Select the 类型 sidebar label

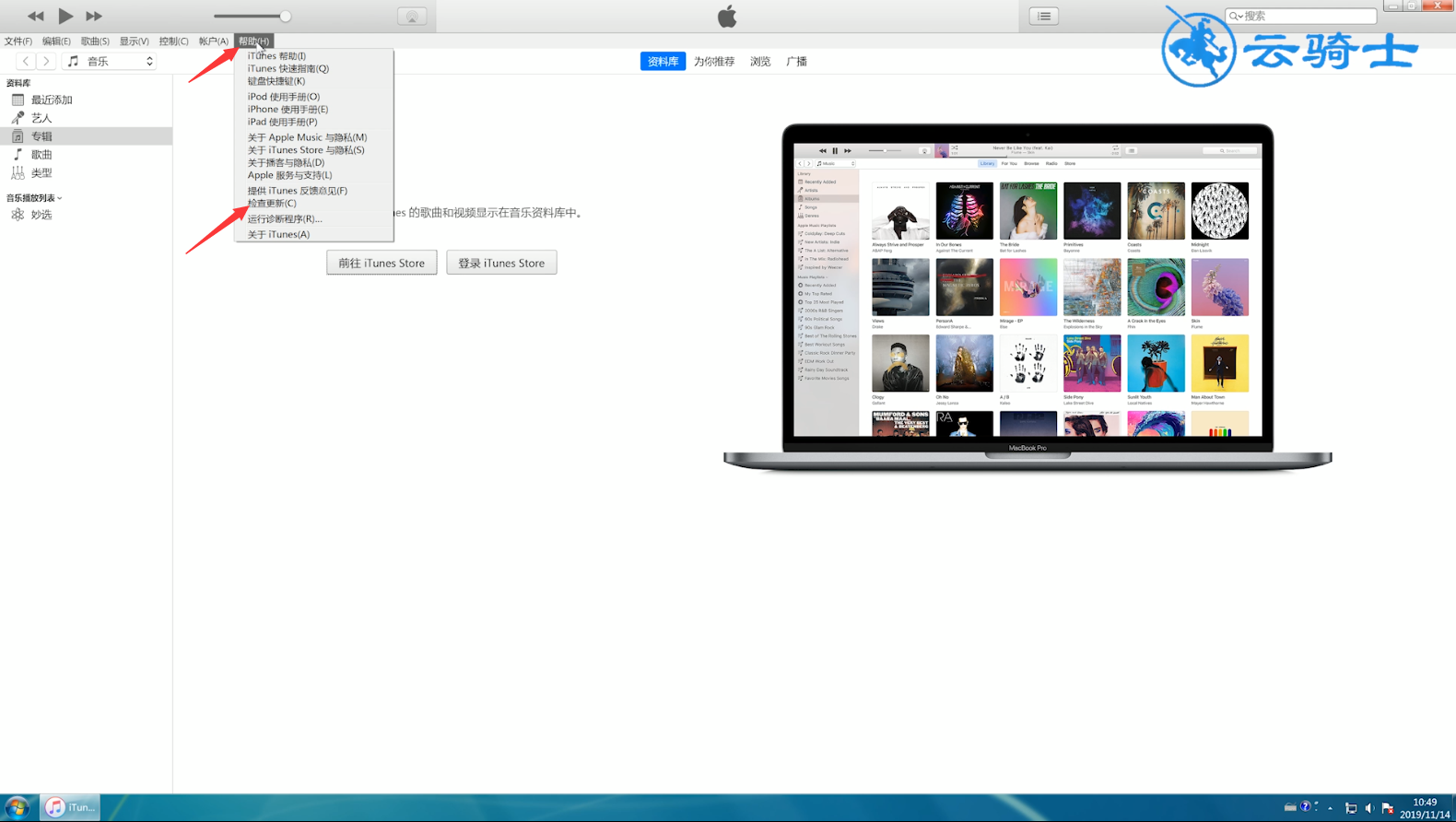pyautogui.click(x=41, y=172)
